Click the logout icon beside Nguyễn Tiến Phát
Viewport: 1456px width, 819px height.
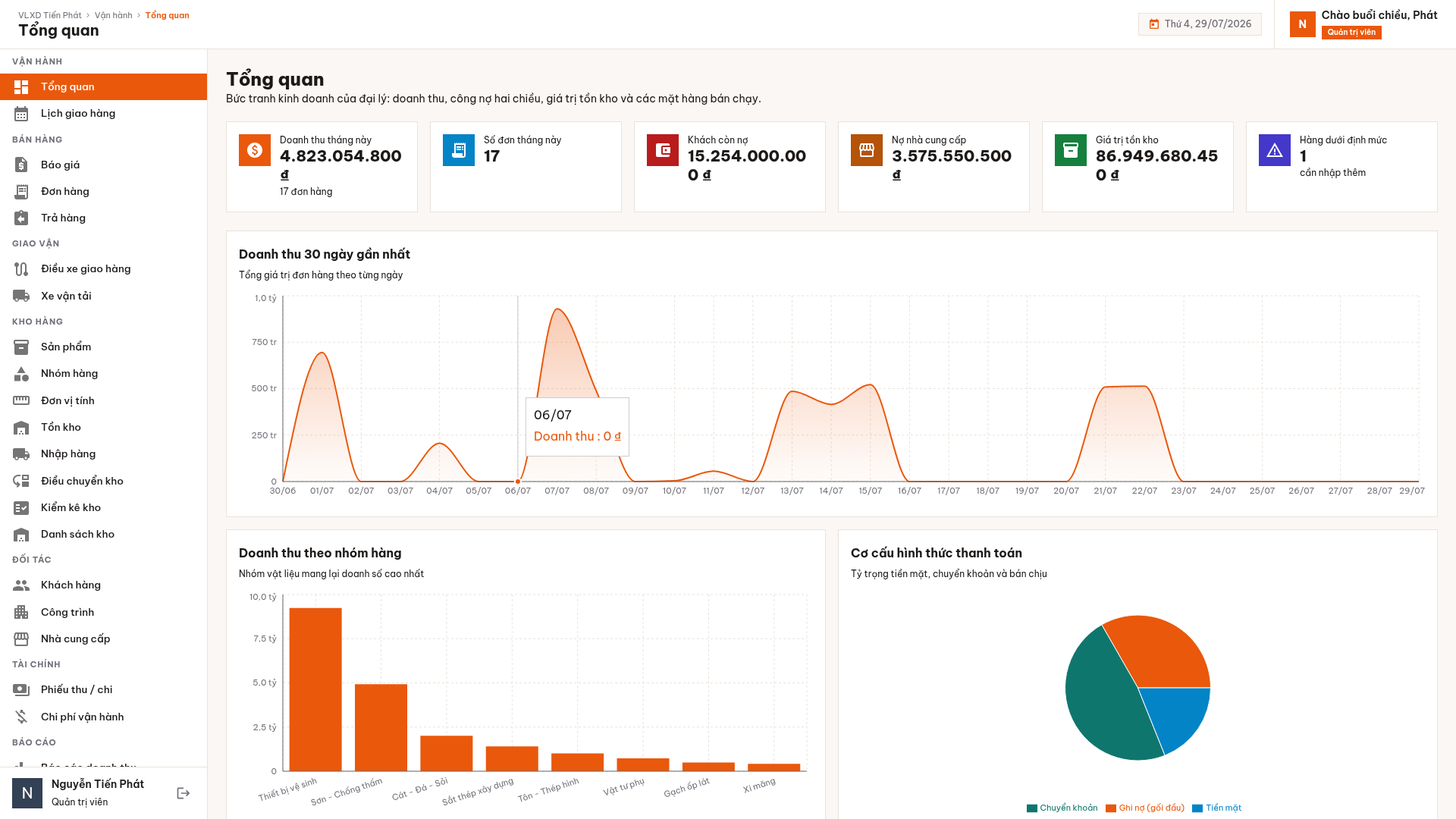184,793
